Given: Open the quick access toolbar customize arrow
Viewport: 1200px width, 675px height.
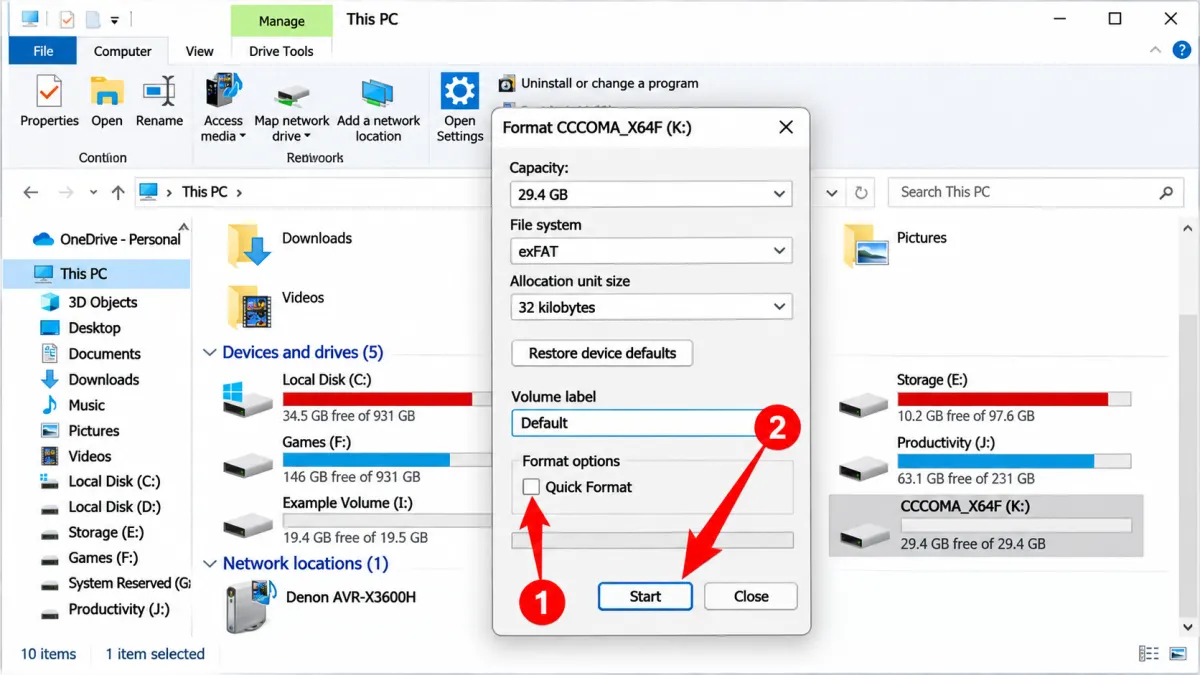Looking at the screenshot, I should 114,20.
